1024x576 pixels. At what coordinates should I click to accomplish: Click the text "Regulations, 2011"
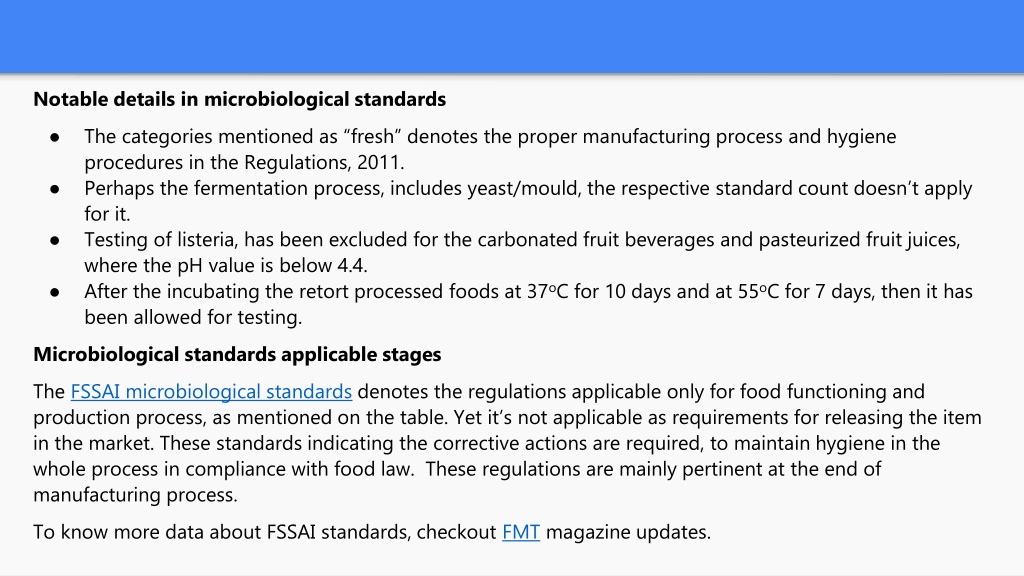click(324, 162)
